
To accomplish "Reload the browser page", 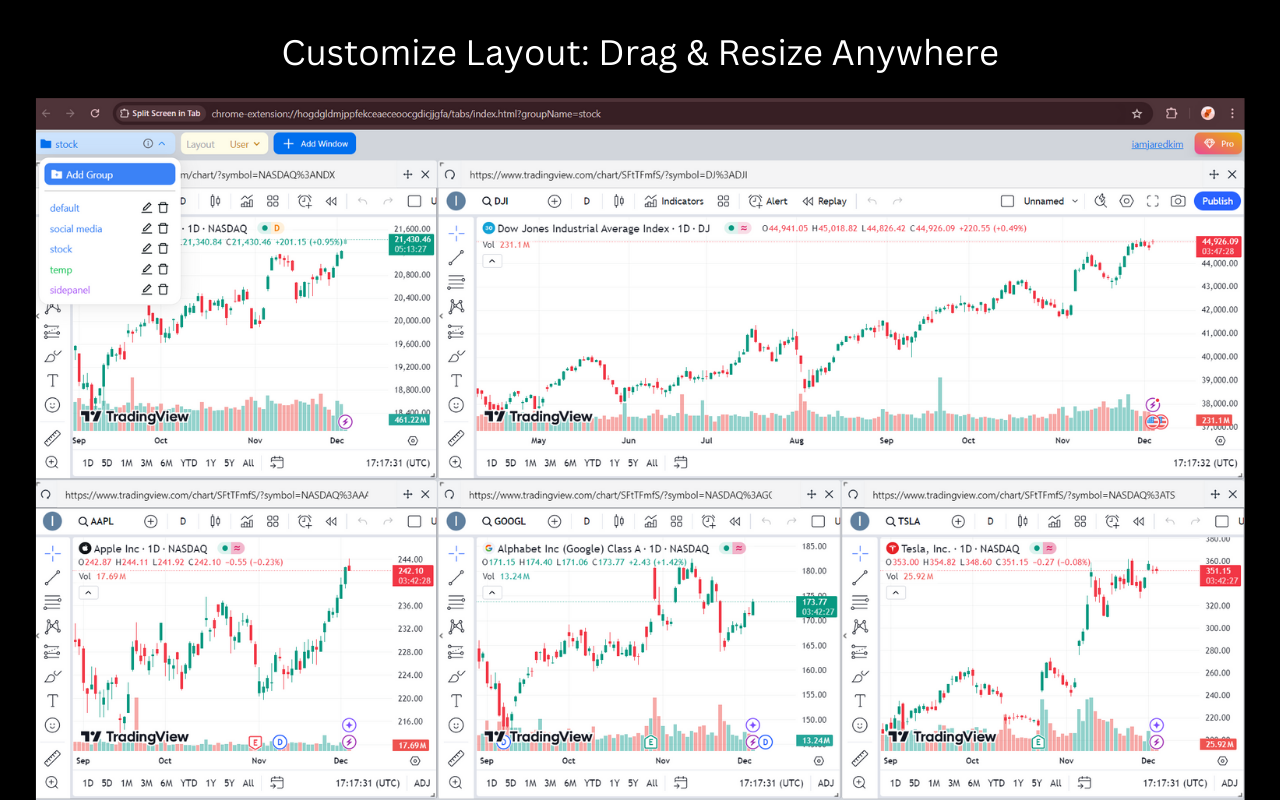I will (x=95, y=114).
